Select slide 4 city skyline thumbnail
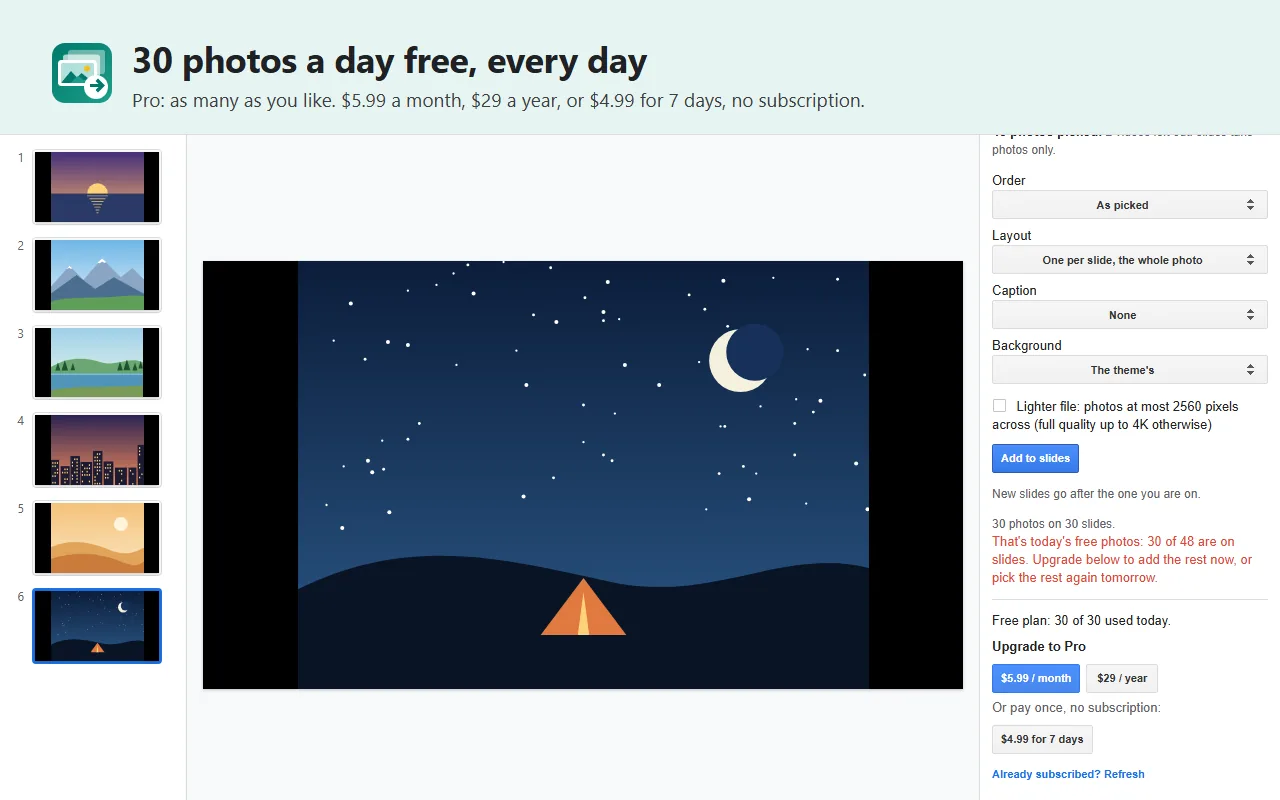 [x=97, y=450]
